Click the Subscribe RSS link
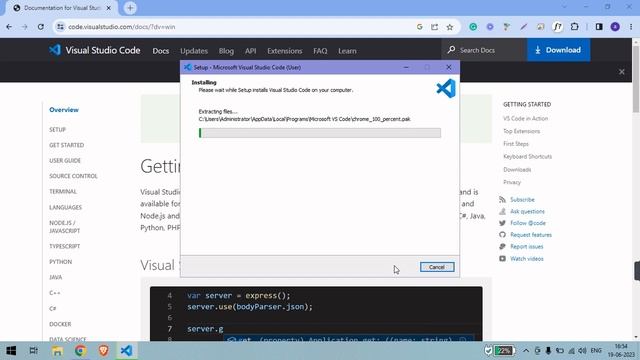The width and height of the screenshot is (640, 360). click(x=522, y=200)
